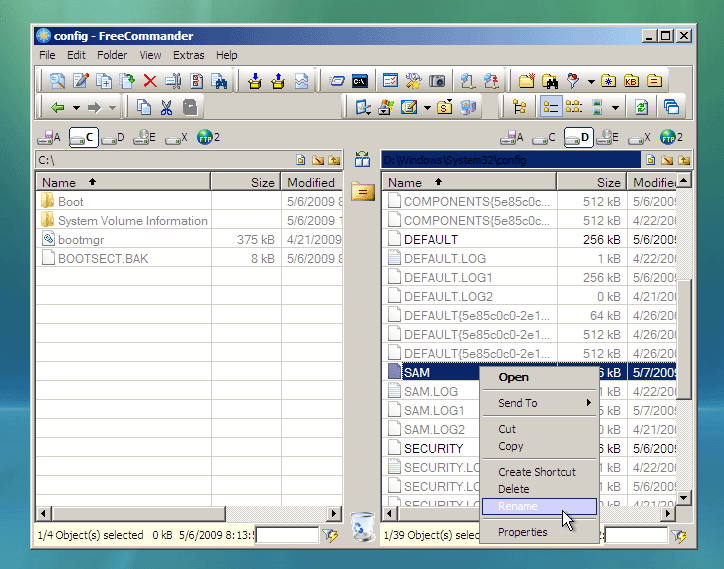Click the equals folder icon between panels
The height and width of the screenshot is (569, 724).
[x=362, y=191]
